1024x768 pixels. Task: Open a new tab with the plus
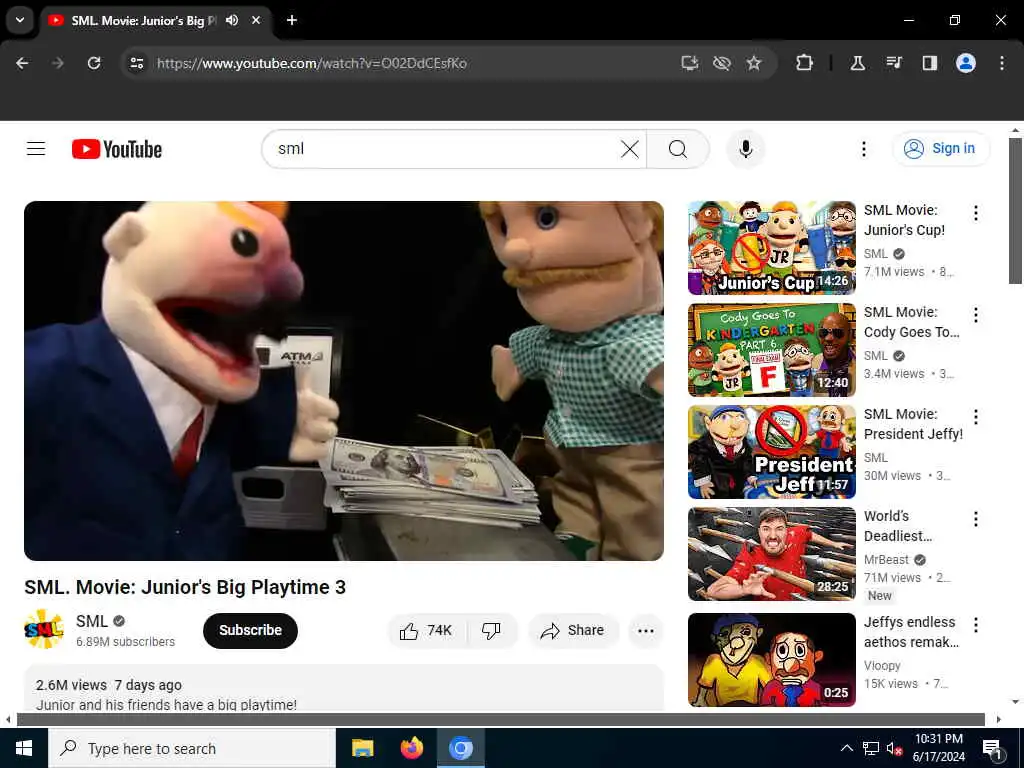tap(292, 20)
